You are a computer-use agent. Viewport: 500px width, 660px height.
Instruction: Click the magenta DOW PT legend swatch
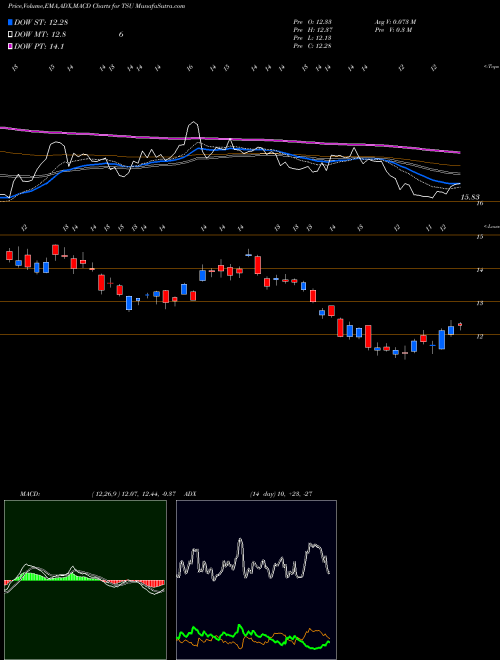pos(10,46)
